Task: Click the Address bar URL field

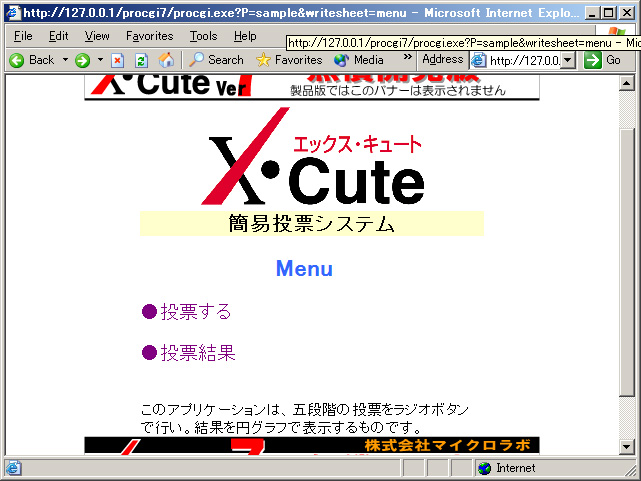Action: click(524, 61)
